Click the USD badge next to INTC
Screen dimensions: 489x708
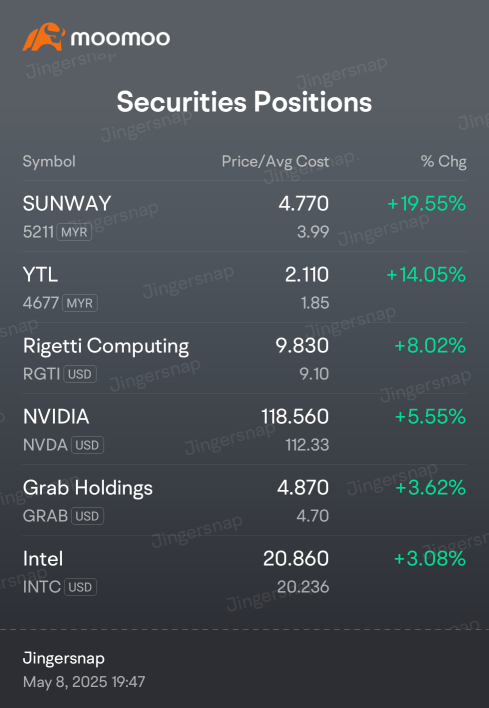tap(80, 587)
